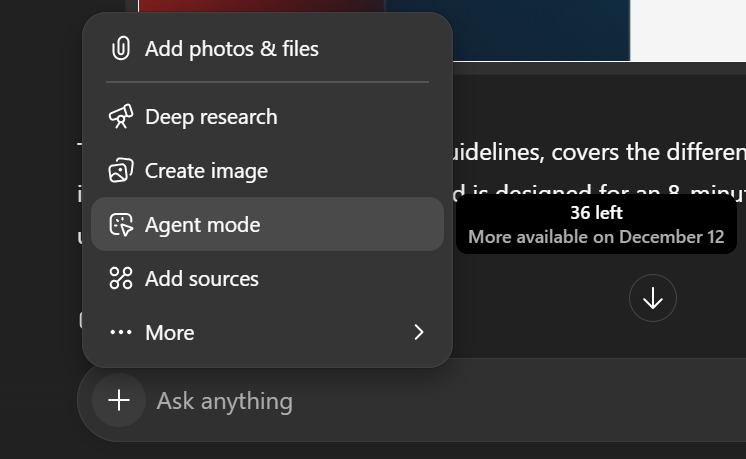Click the plus icon in the message composer

click(x=118, y=401)
